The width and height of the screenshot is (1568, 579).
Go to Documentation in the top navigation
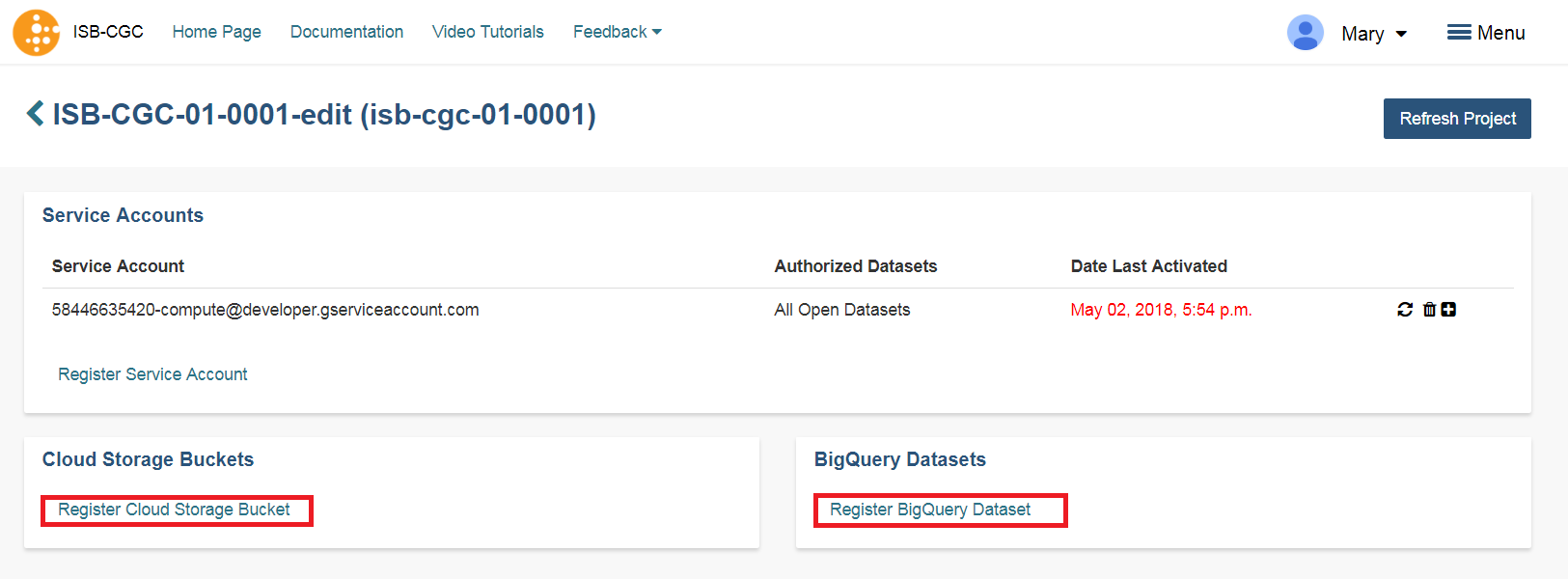coord(347,32)
